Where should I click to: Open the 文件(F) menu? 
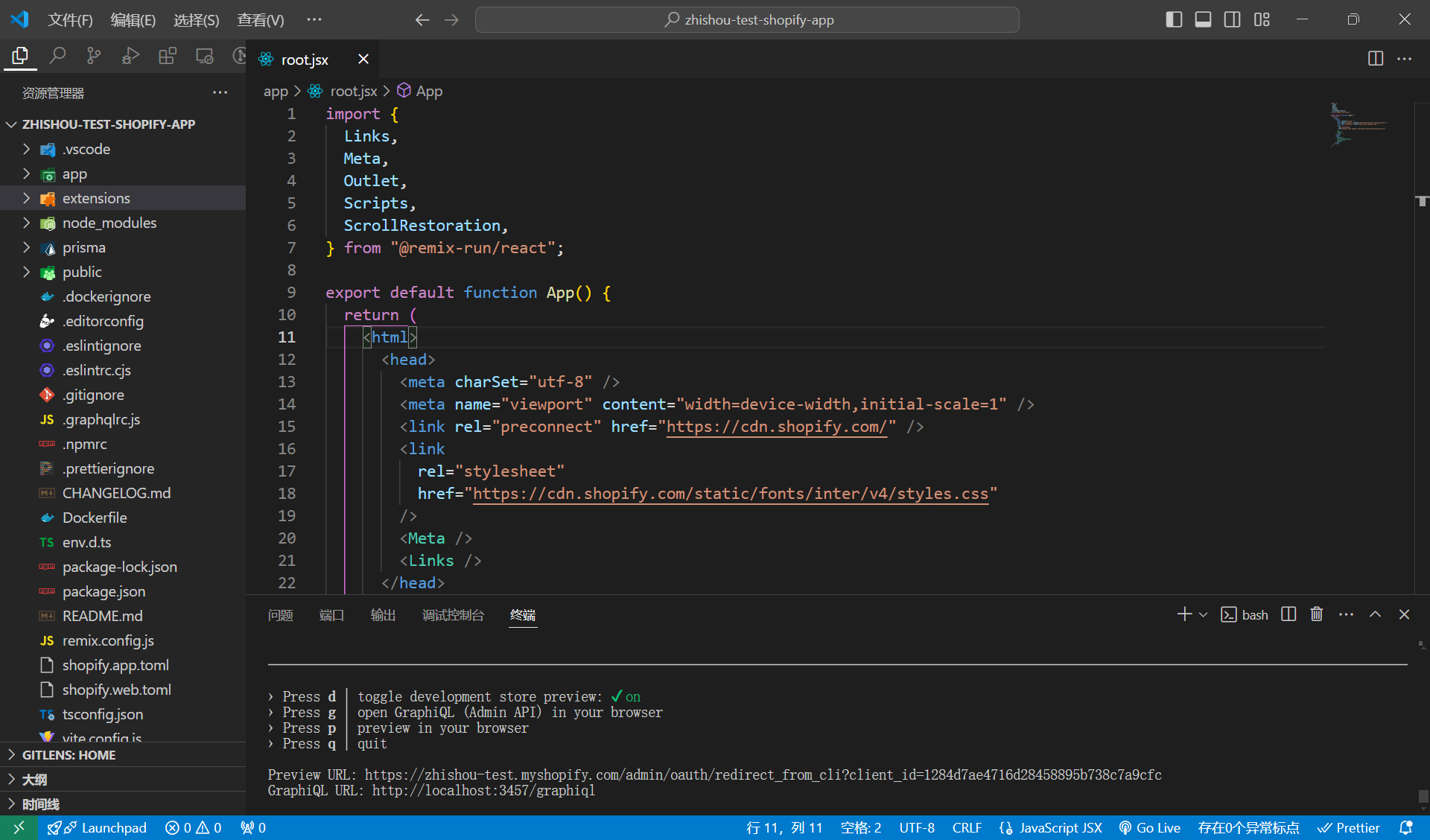tap(70, 20)
